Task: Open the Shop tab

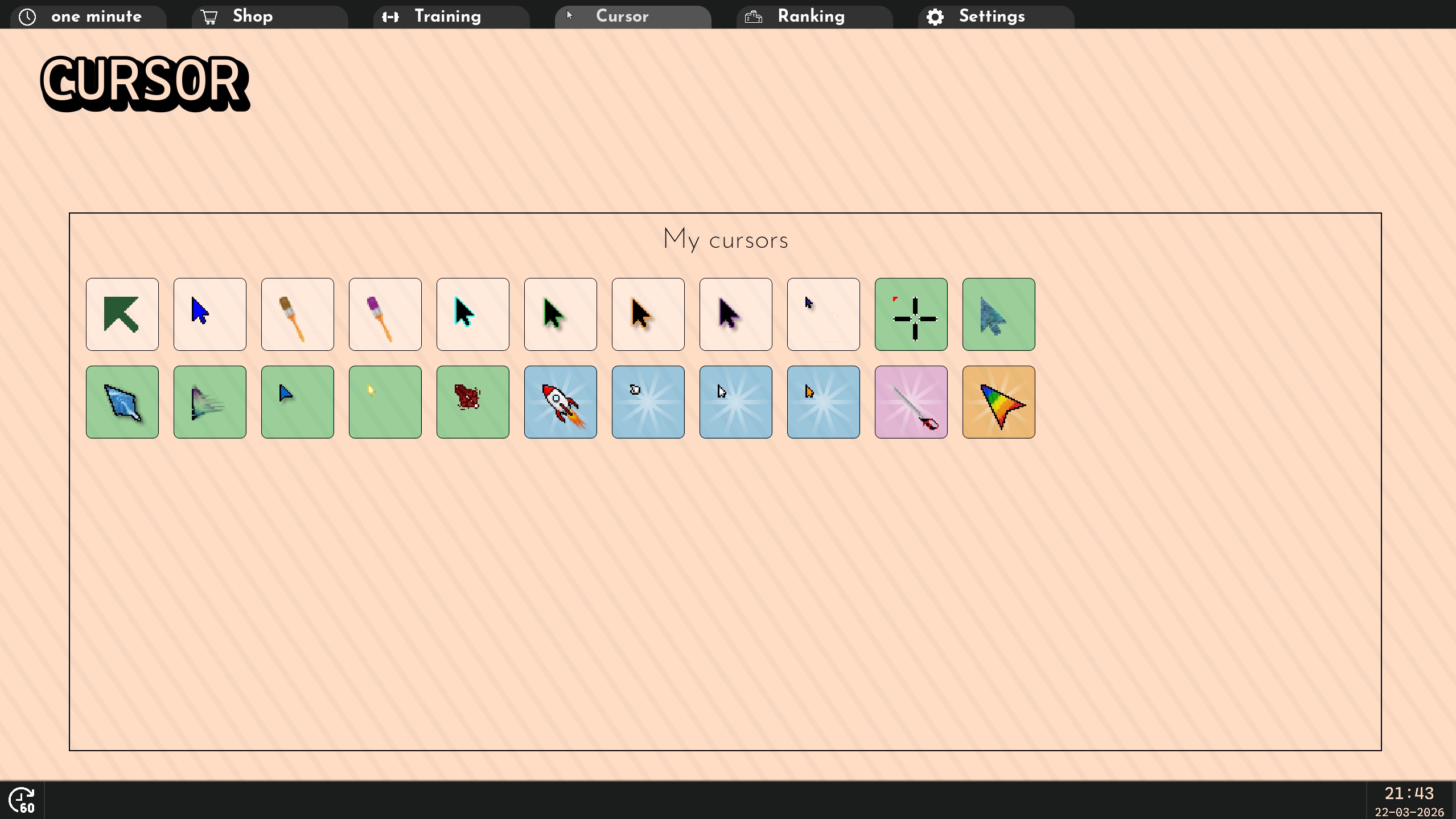Action: 269,17
